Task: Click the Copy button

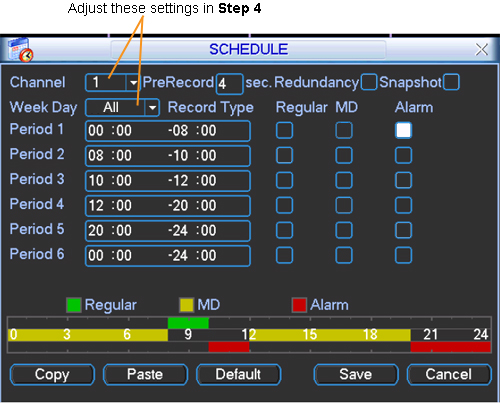Action: coord(52,374)
